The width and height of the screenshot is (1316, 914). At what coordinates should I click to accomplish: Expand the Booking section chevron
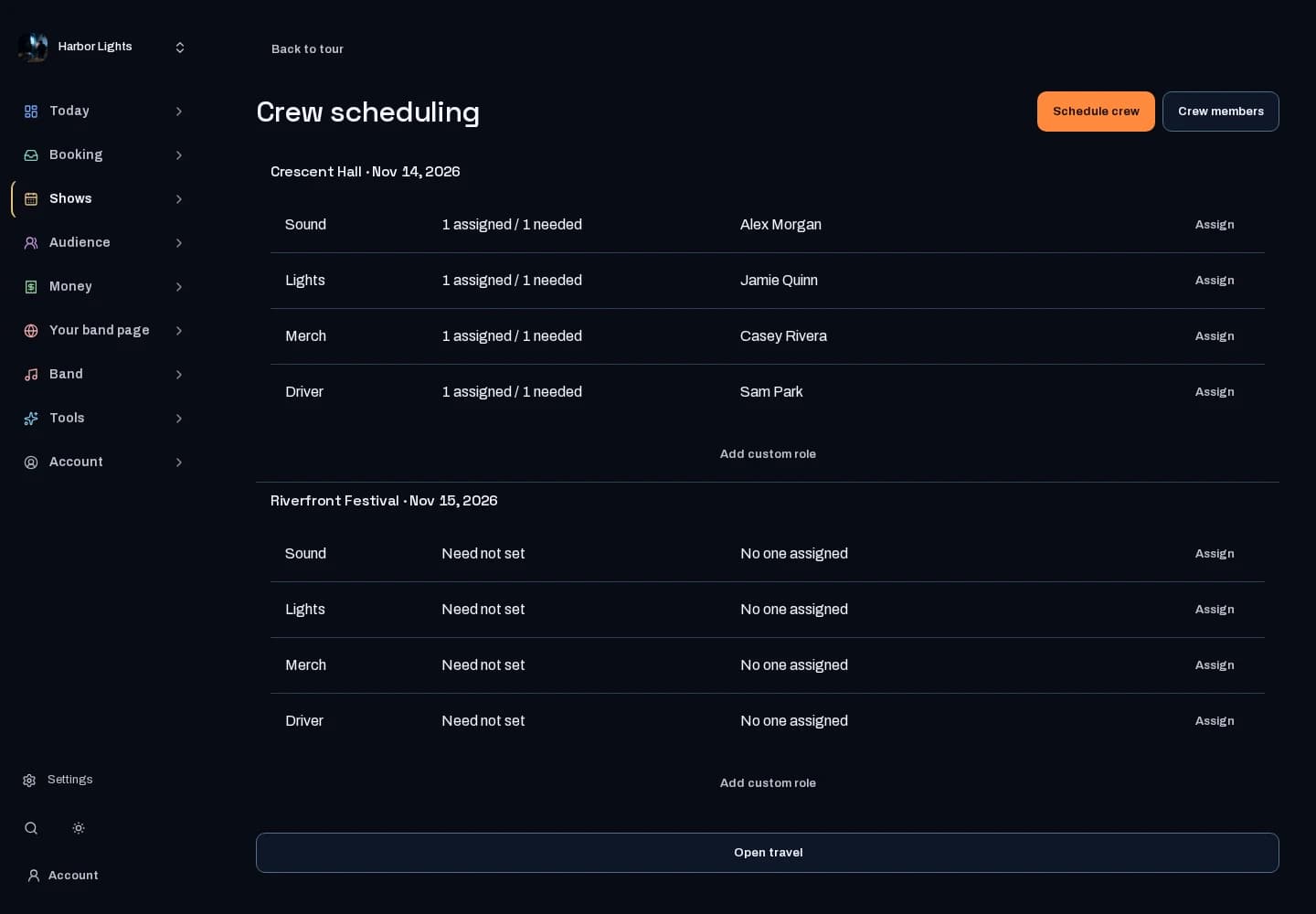179,155
